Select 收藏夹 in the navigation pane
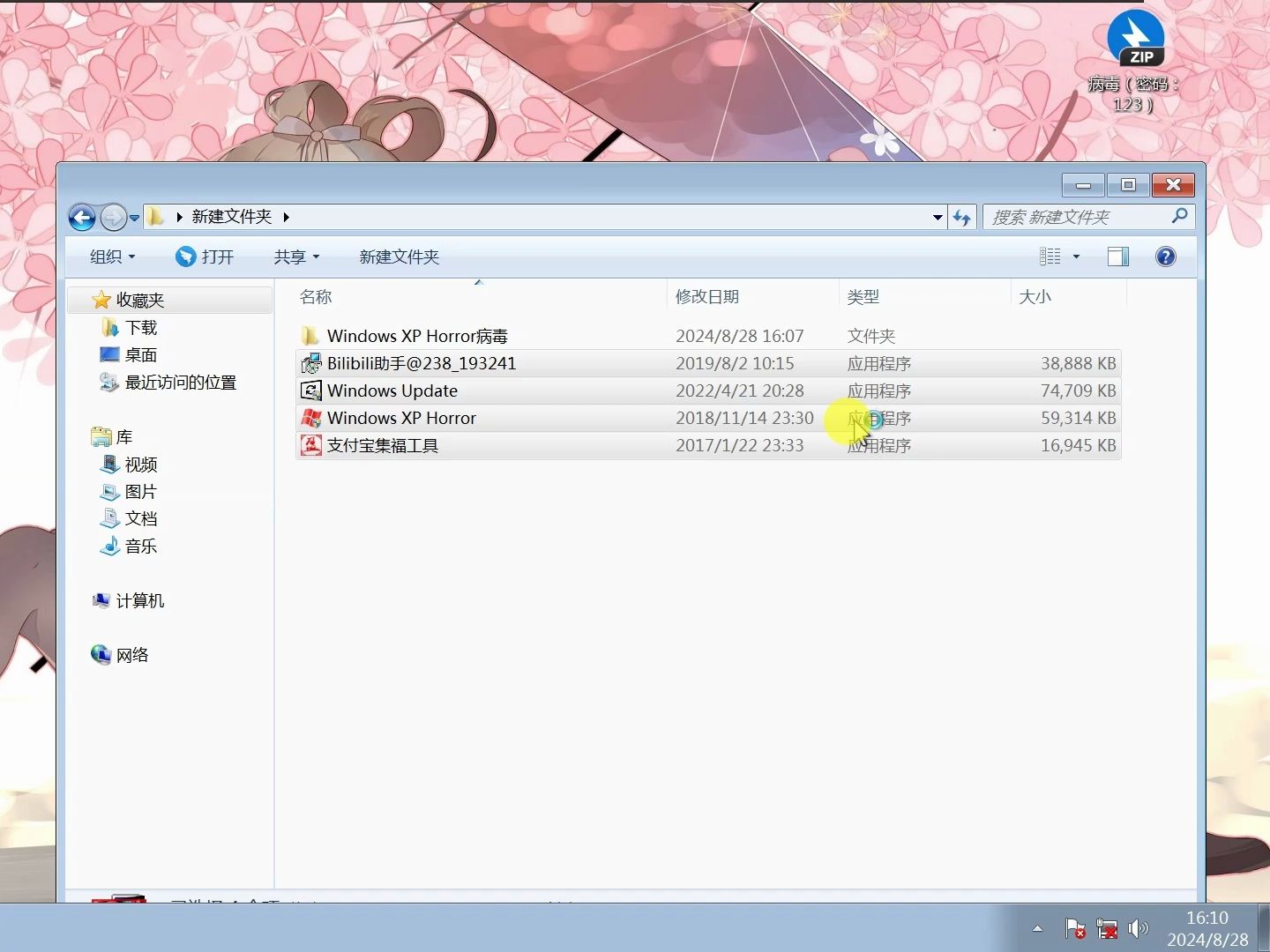Screen dimensions: 1270x952 click(x=140, y=301)
